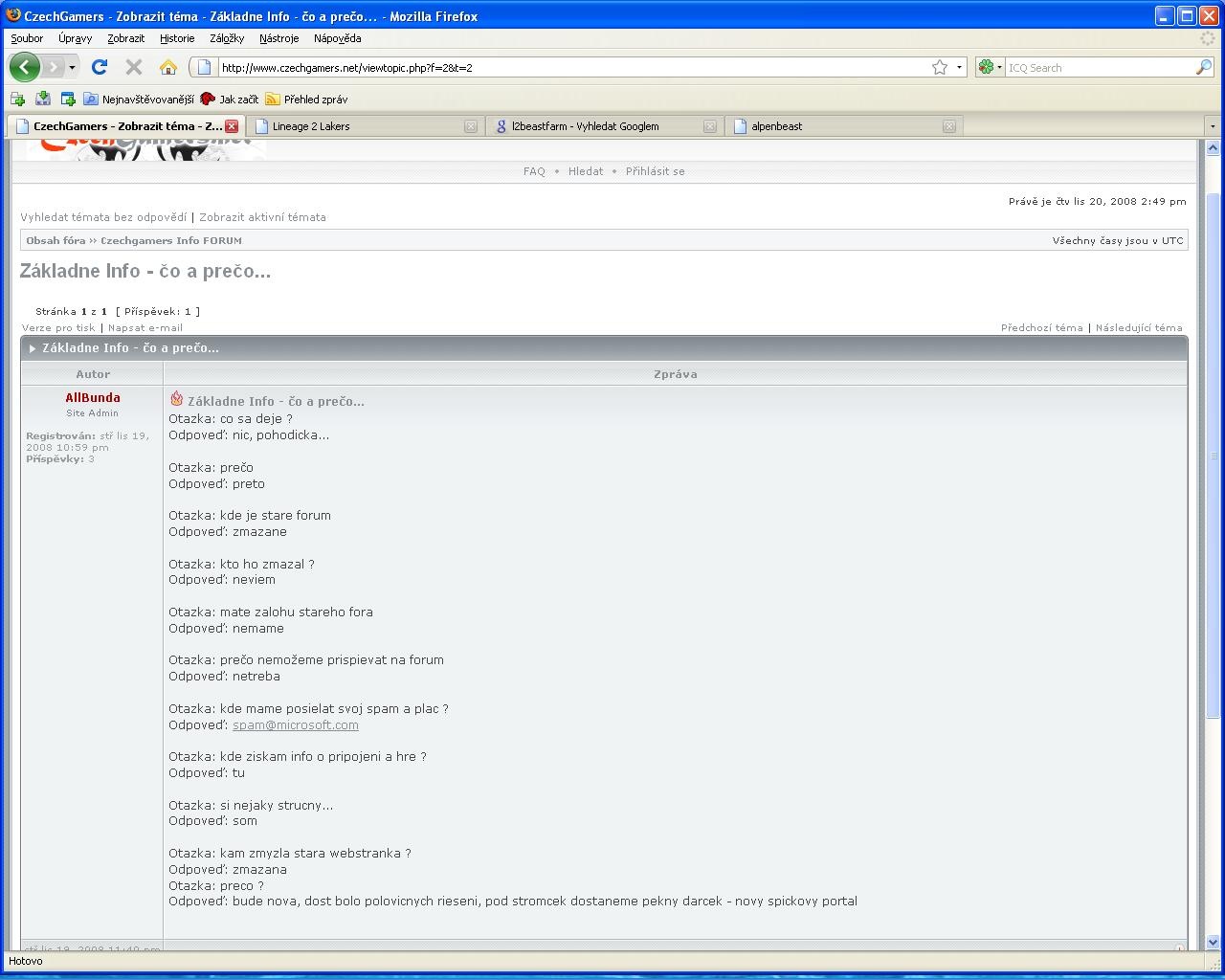Close the l2beastfarm tab
This screenshot has height=980, width=1225.
(x=710, y=126)
